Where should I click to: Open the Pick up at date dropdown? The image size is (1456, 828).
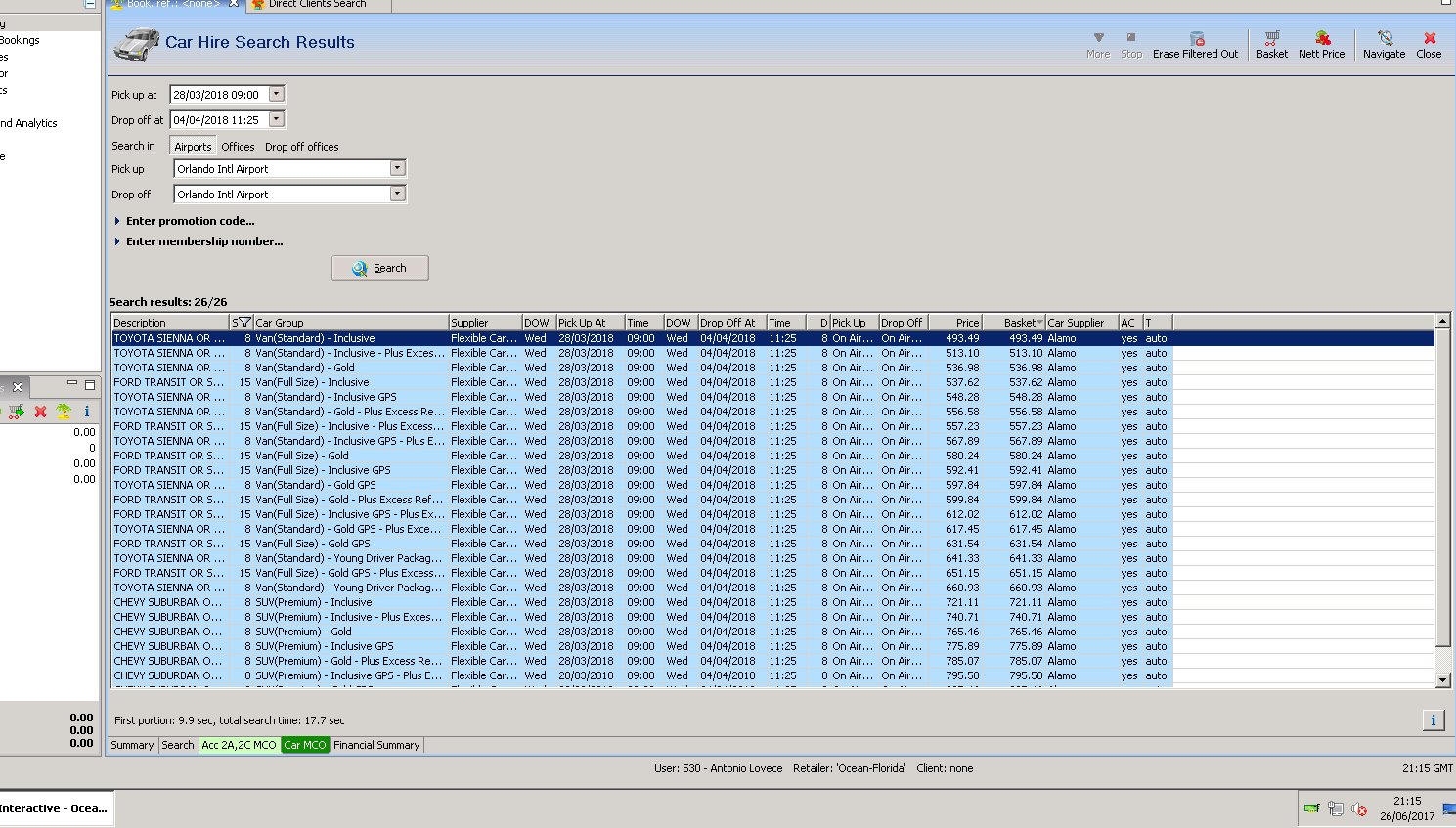tap(277, 94)
